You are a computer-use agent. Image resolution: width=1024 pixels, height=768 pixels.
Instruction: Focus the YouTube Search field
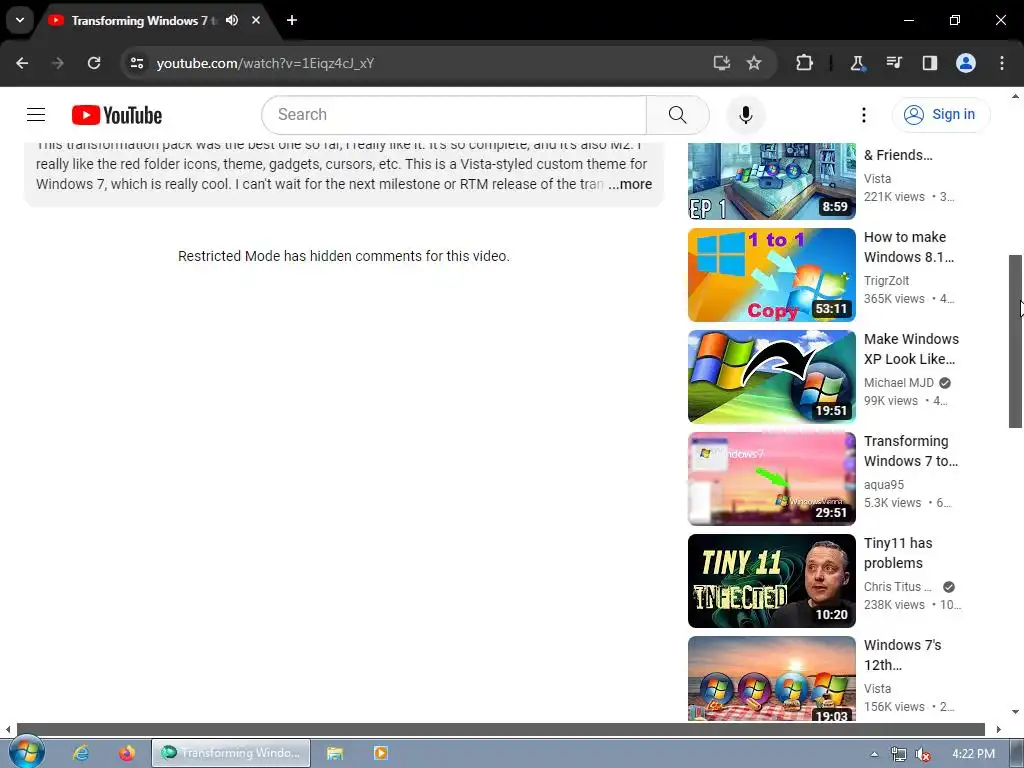[x=454, y=115]
